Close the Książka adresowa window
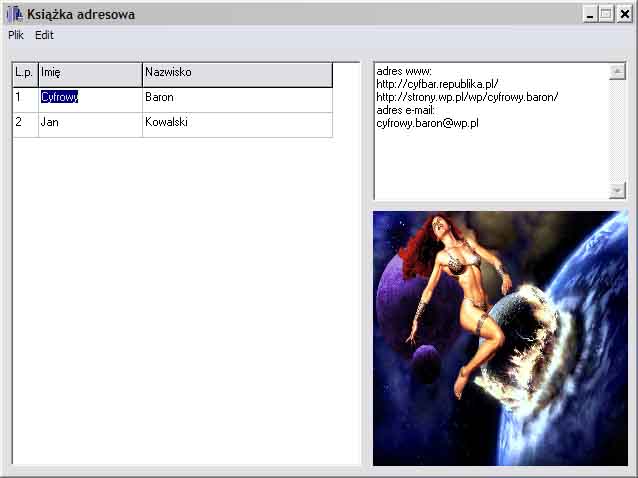This screenshot has width=638, height=478. point(625,15)
